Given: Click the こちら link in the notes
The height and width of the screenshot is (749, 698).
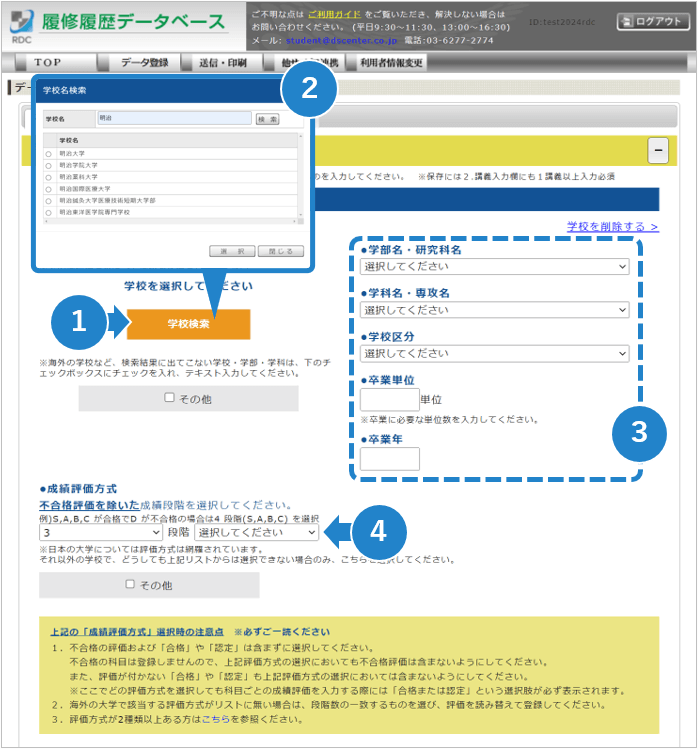Looking at the screenshot, I should [216, 719].
